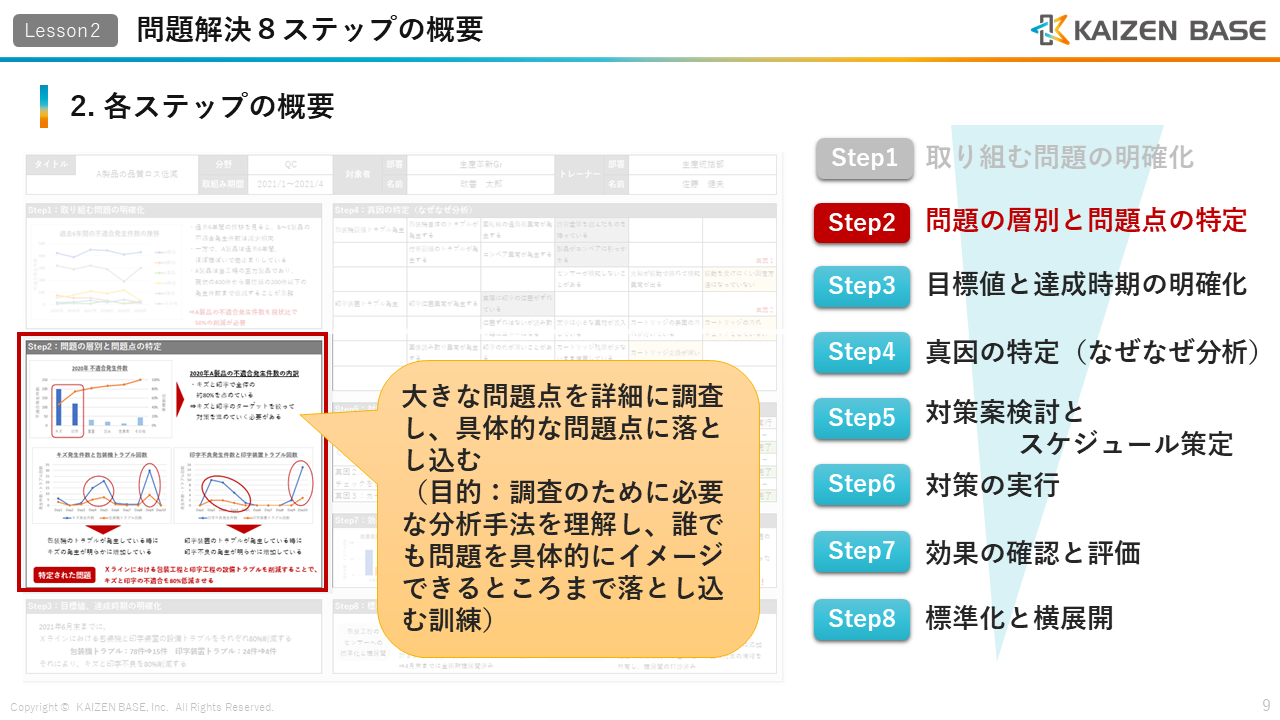Screen dimensions: 1280x720
Task: Click the Step2：問題の層別と問題点の特定 section header bar
Action: [x=174, y=346]
